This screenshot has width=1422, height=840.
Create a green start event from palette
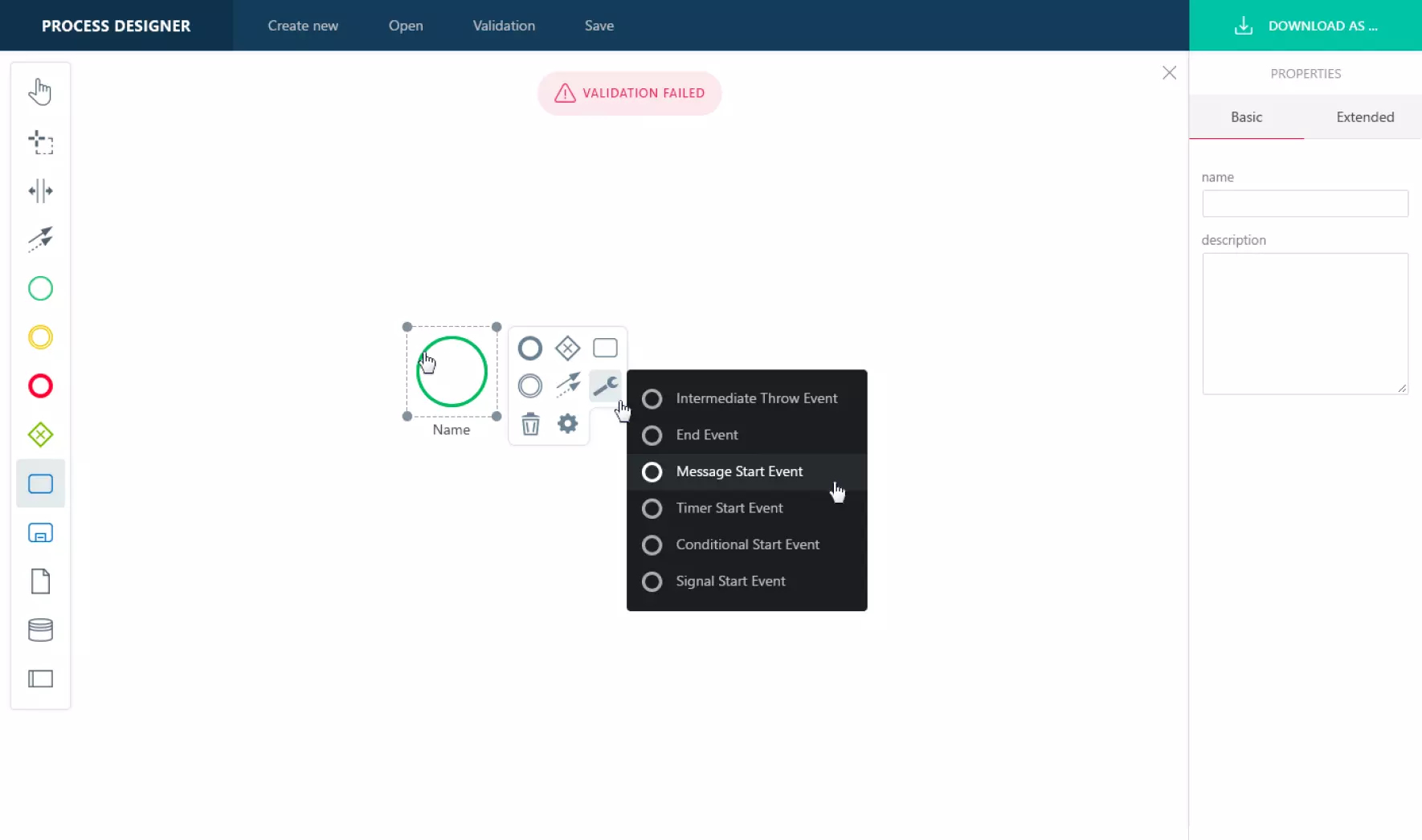point(40,288)
